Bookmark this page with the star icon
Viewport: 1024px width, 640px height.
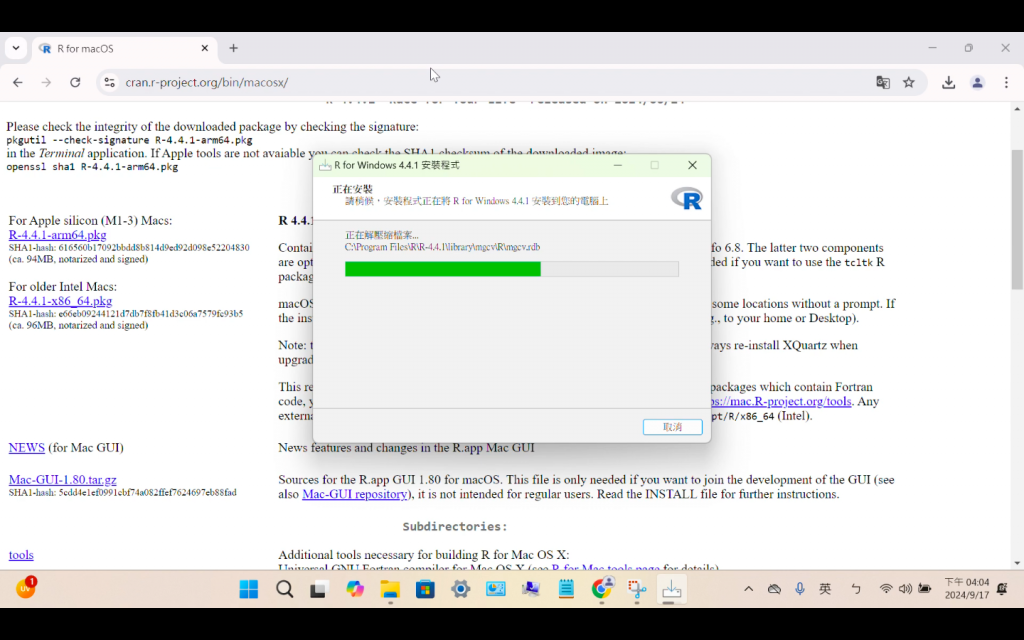coord(909,82)
